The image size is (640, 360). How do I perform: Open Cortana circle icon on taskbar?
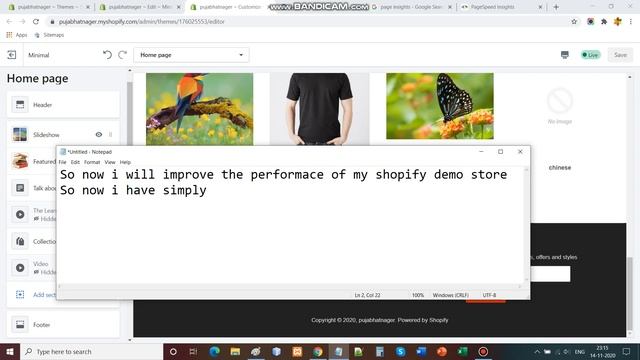[173, 351]
